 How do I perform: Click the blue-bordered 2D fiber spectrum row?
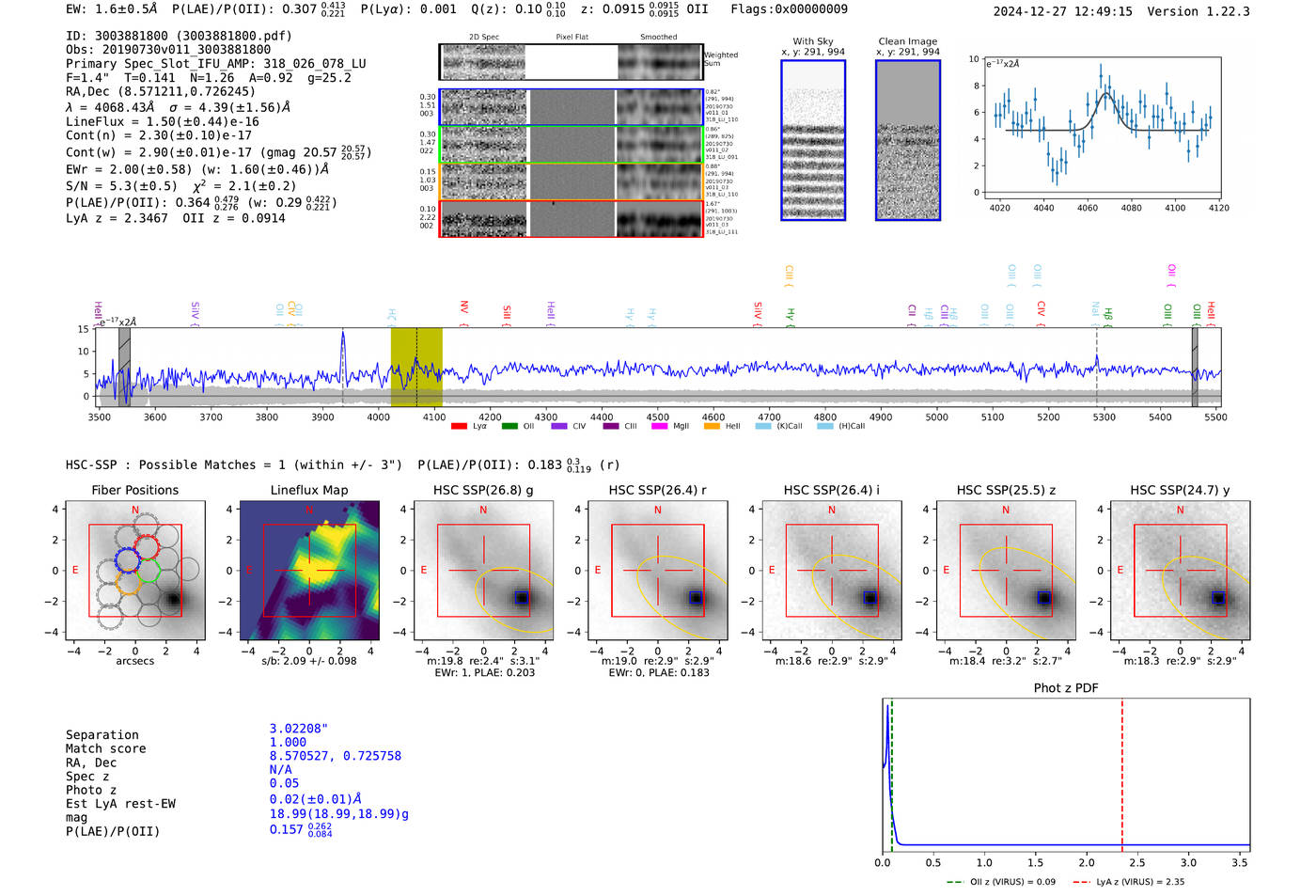[572, 107]
